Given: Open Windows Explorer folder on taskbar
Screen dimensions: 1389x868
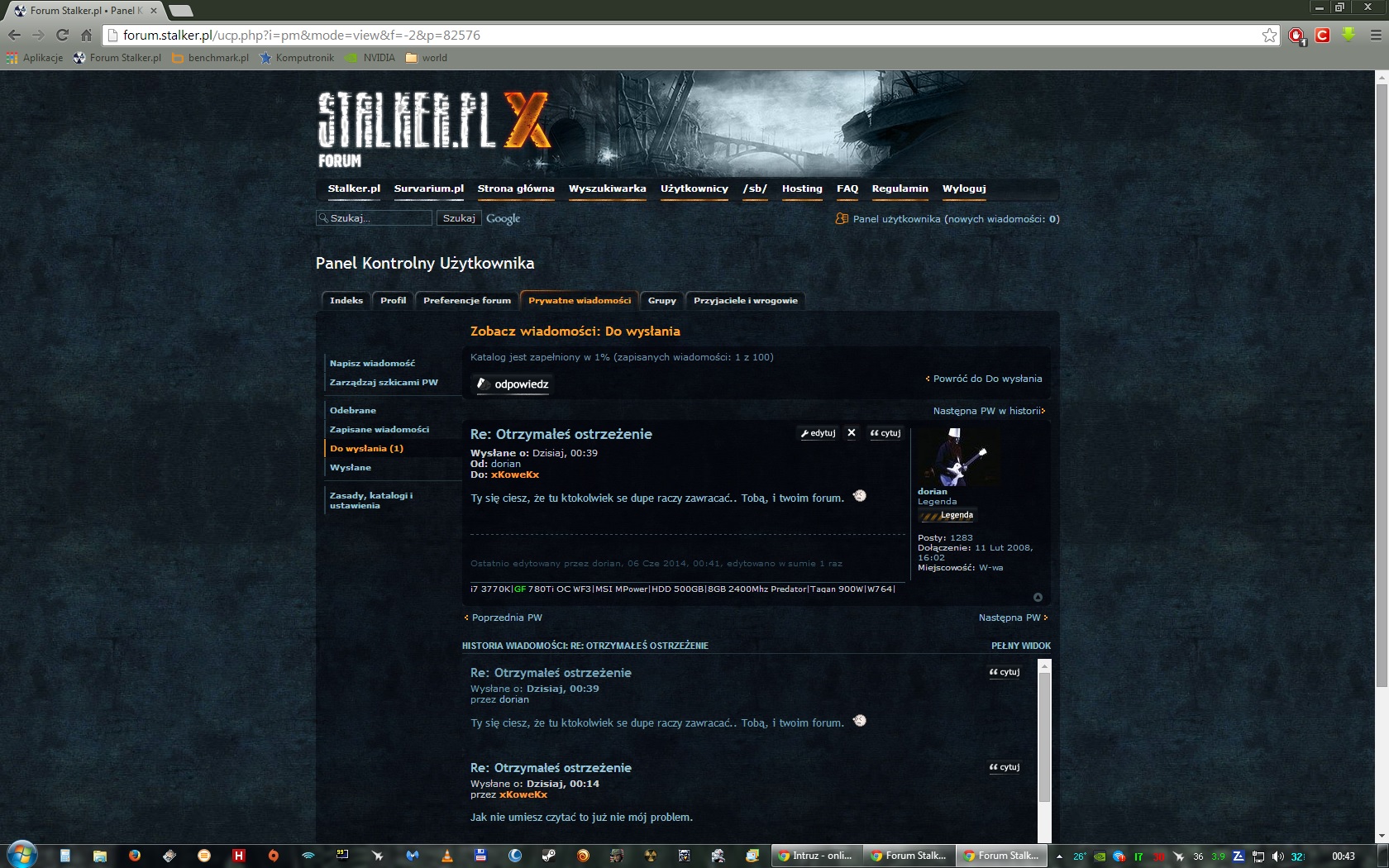Looking at the screenshot, I should click(x=100, y=856).
